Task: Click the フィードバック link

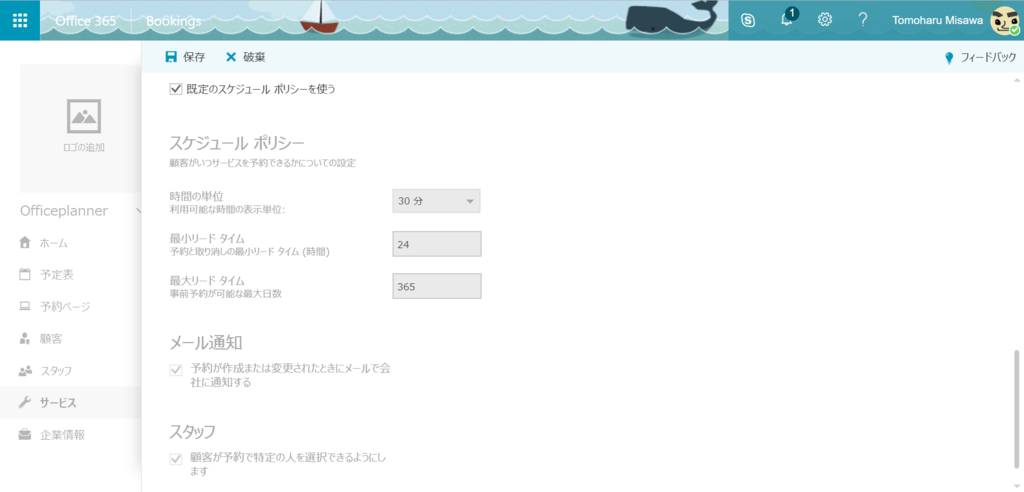Action: point(989,58)
